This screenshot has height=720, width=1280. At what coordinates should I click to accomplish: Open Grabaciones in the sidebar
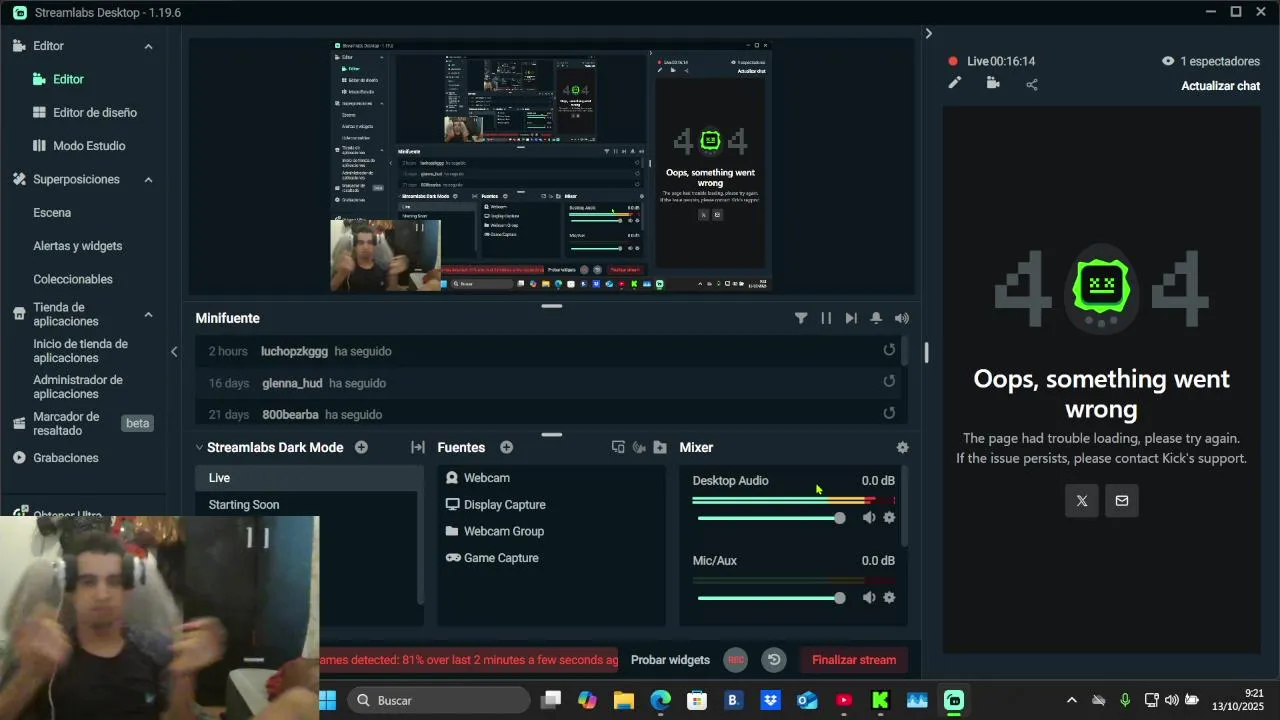(65, 457)
